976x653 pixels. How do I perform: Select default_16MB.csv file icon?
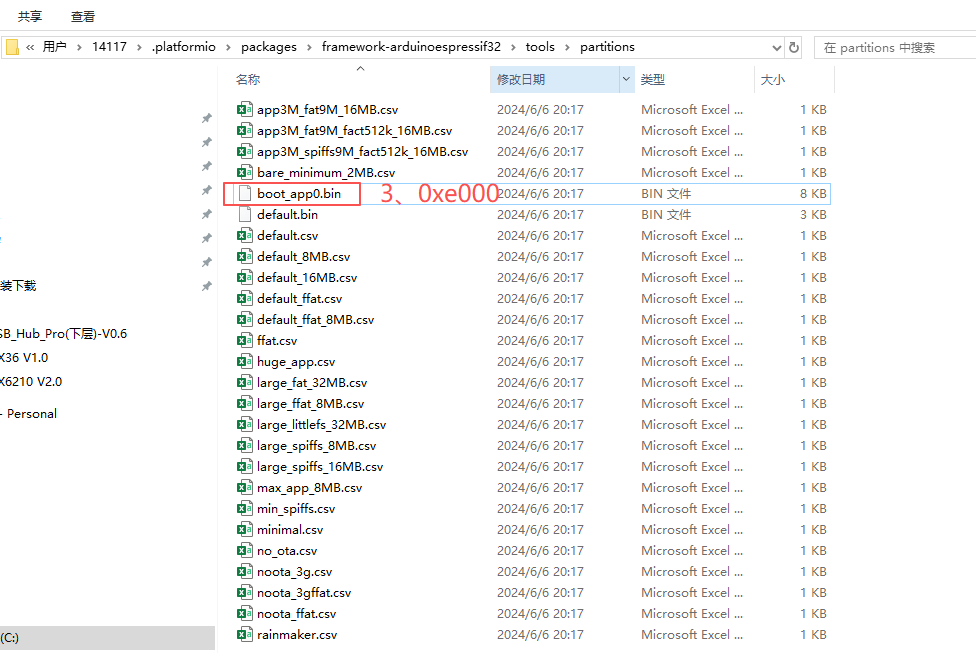[245, 278]
